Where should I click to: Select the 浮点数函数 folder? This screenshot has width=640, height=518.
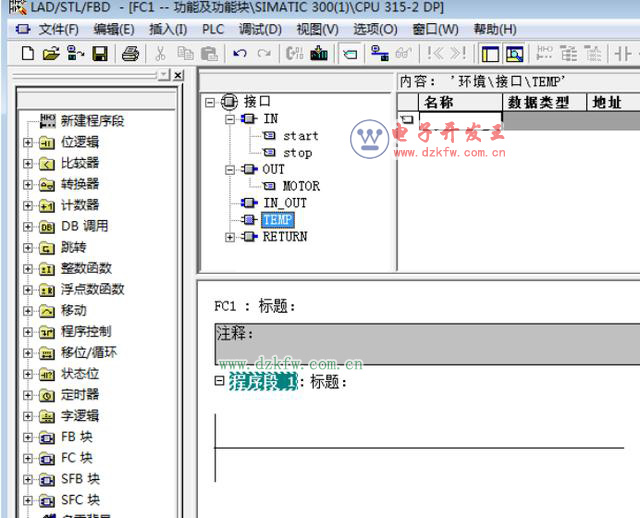coord(92,289)
